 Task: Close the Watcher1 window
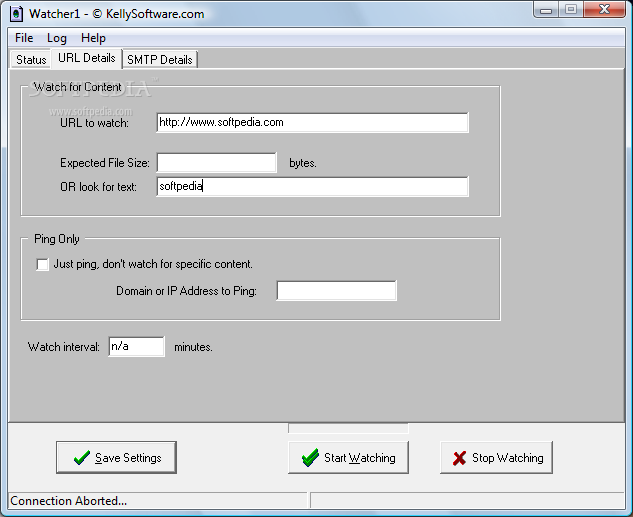tap(604, 10)
